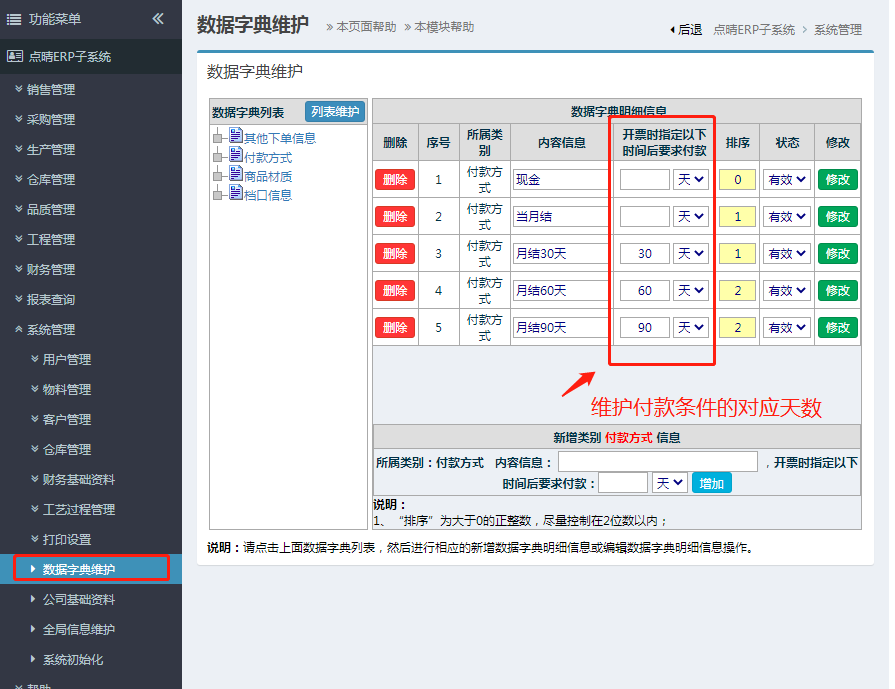This screenshot has width=895, height=689.
Task: Click the 内容信息 input in the add form
Action: pyautogui.click(x=657, y=462)
